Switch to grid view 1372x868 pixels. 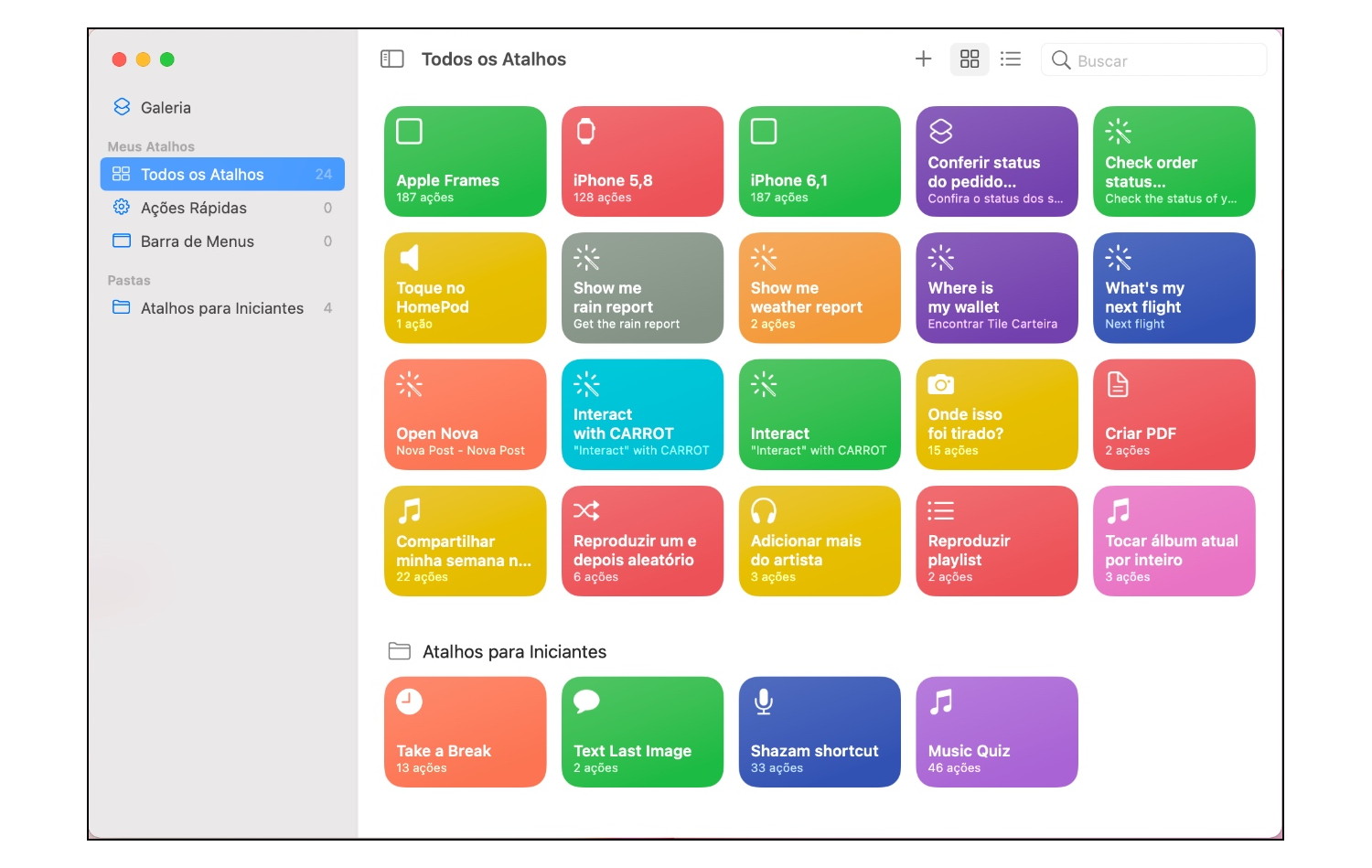pyautogui.click(x=970, y=59)
